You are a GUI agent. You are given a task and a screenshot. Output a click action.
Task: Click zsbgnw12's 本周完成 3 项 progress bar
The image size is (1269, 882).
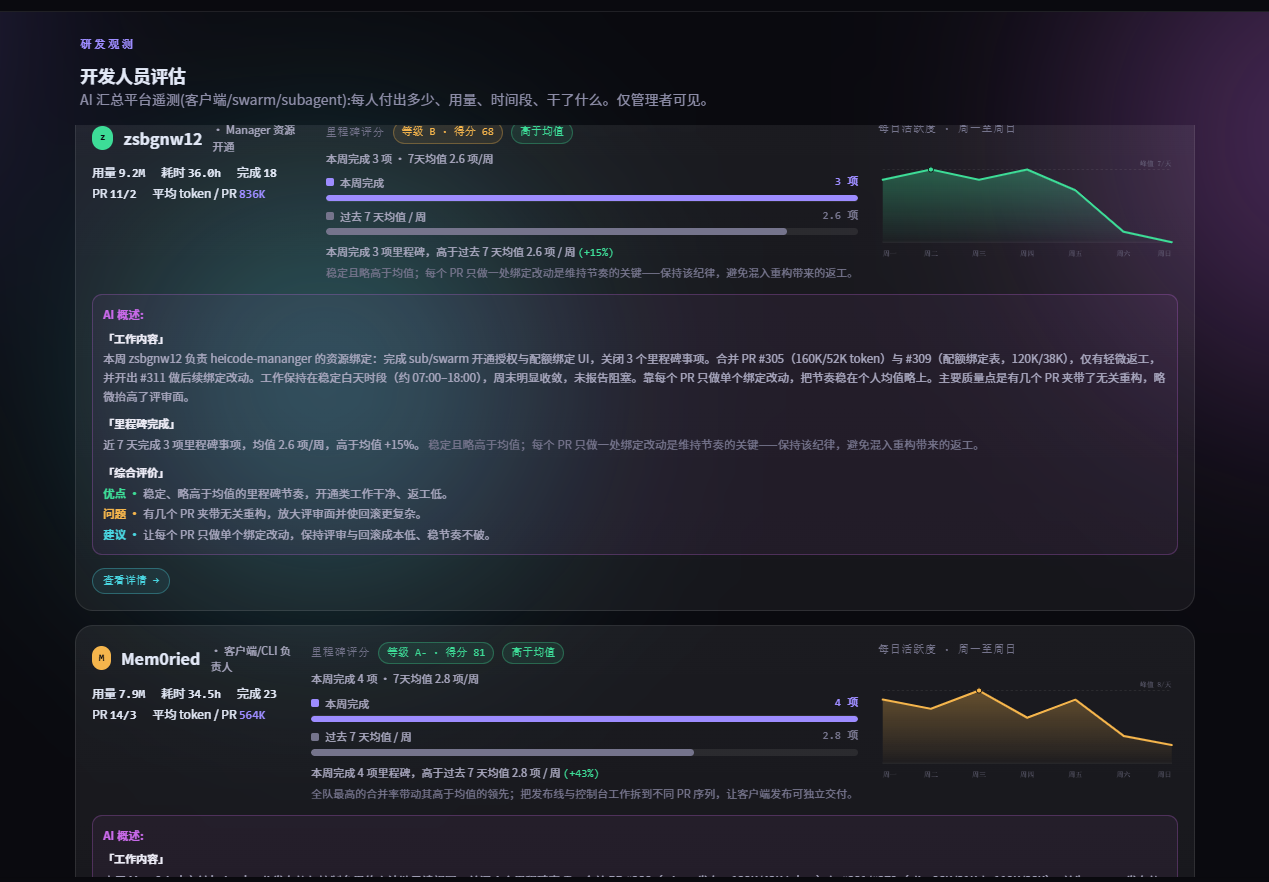pos(592,198)
